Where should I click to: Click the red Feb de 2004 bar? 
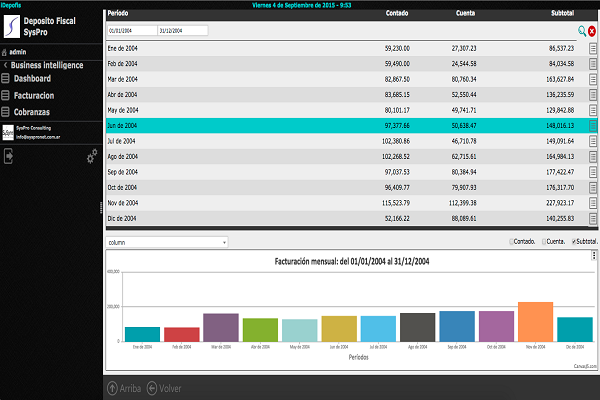182,335
